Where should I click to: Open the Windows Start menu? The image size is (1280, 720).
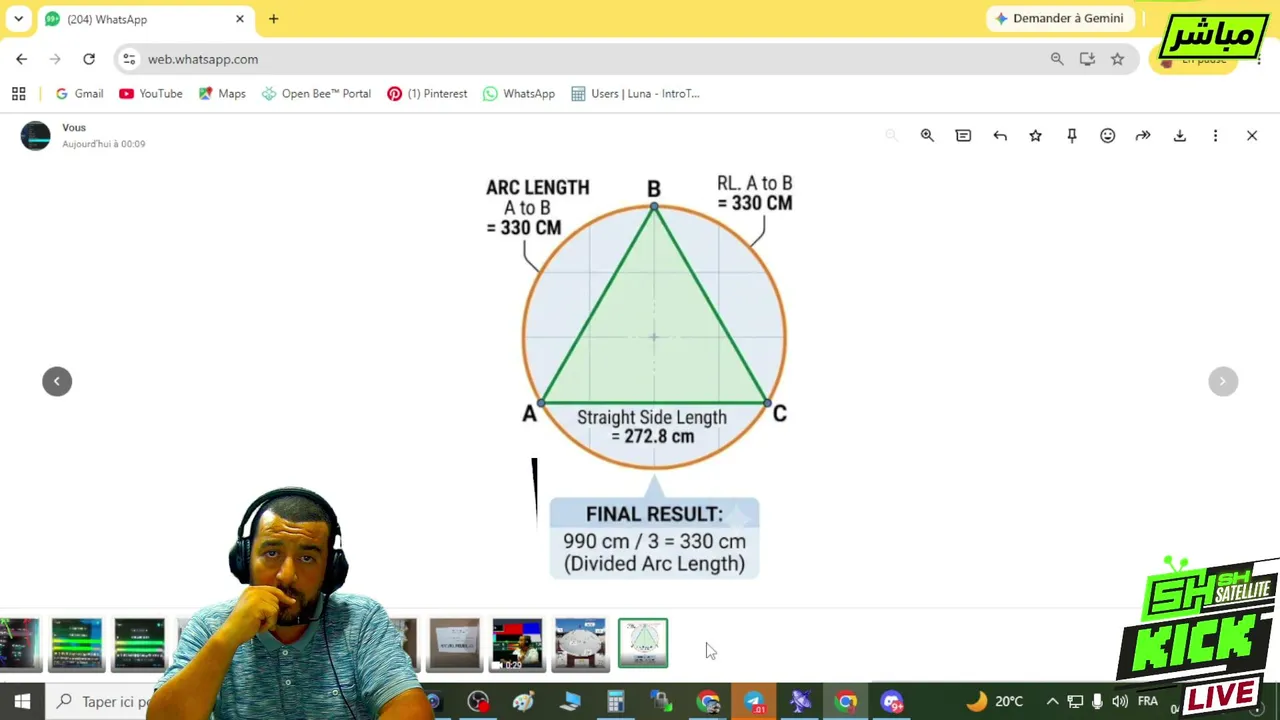pyautogui.click(x=22, y=702)
